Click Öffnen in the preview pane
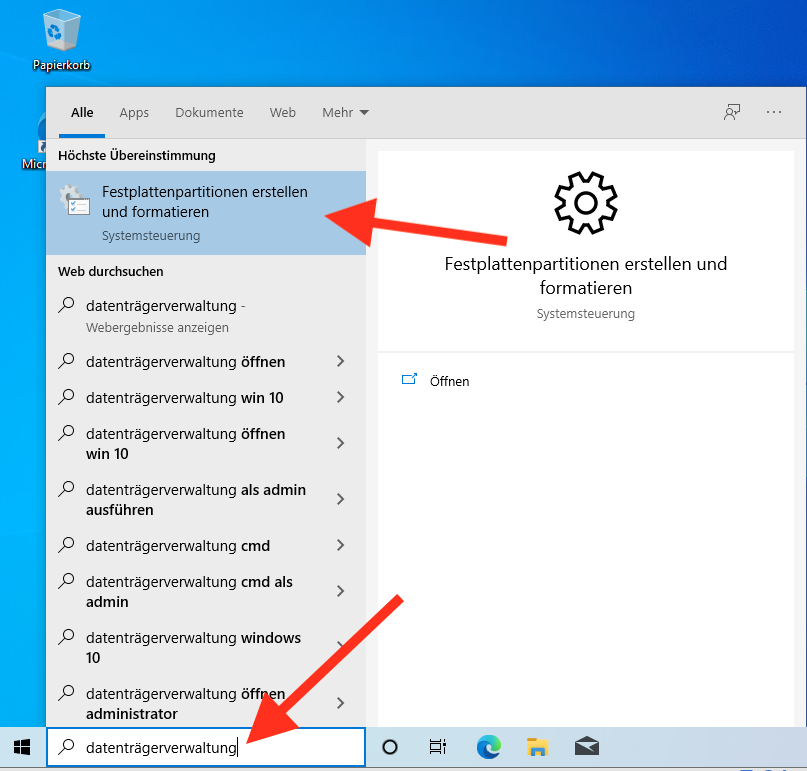The height and width of the screenshot is (771, 807). (x=449, y=381)
